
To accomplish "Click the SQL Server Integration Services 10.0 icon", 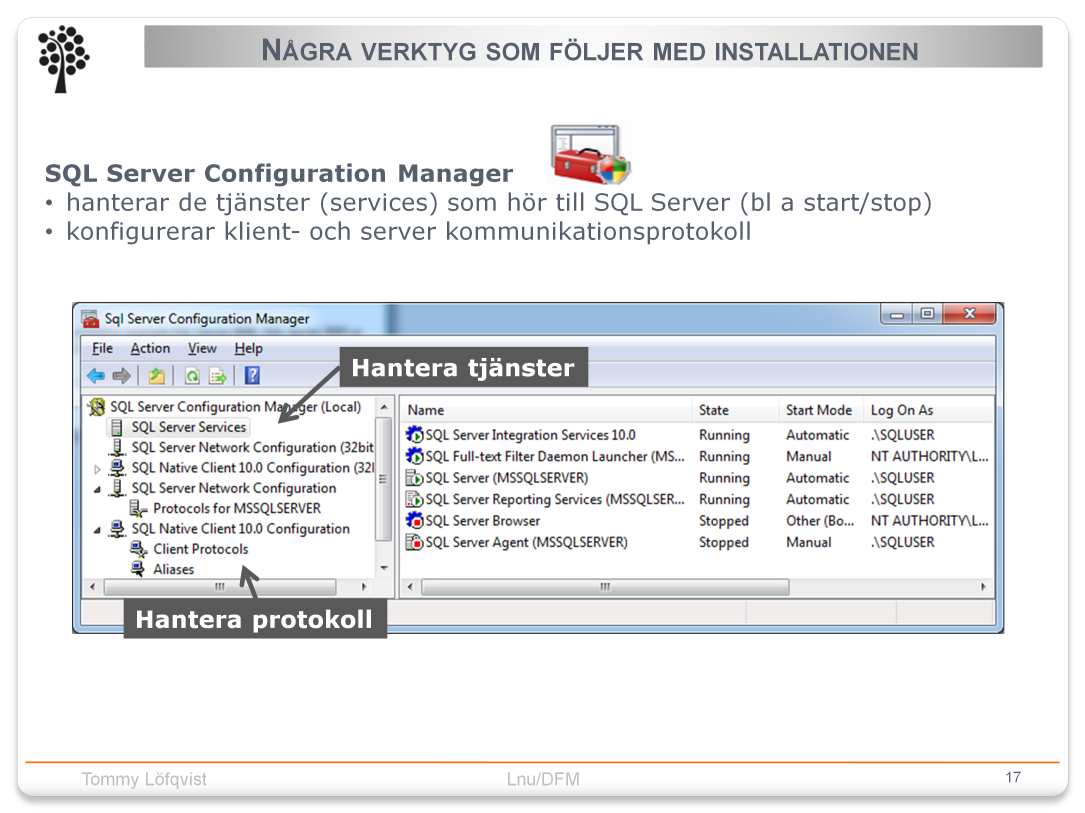I will tap(414, 435).
